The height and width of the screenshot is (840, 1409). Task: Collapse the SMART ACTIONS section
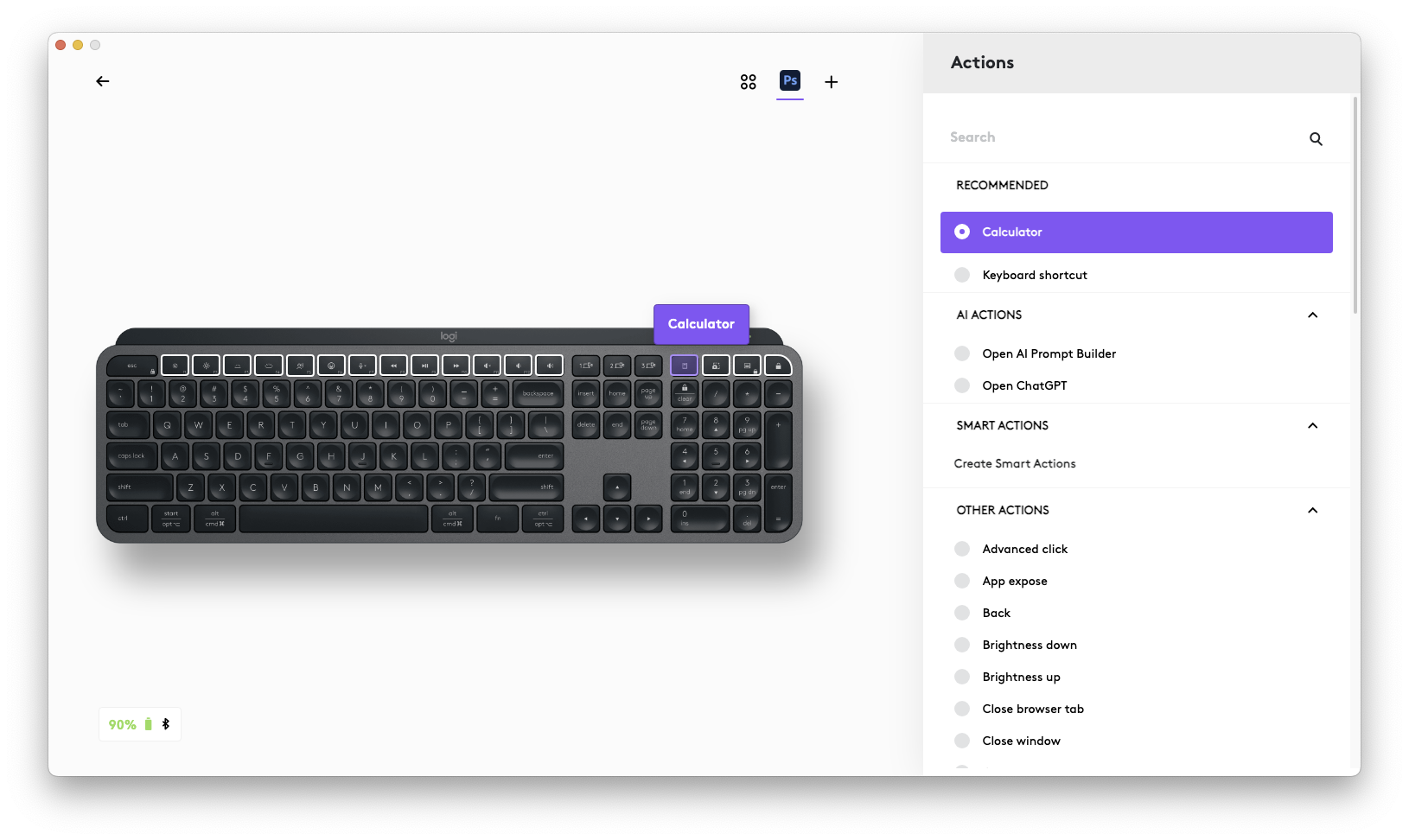(1313, 426)
